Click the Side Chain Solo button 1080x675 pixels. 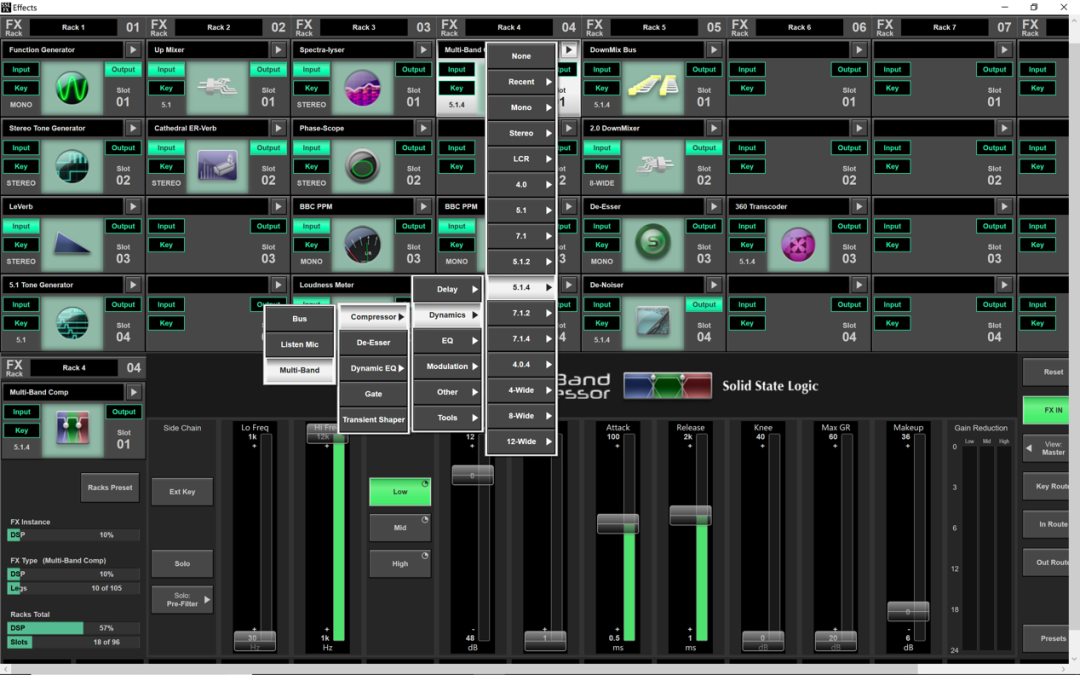click(x=183, y=563)
